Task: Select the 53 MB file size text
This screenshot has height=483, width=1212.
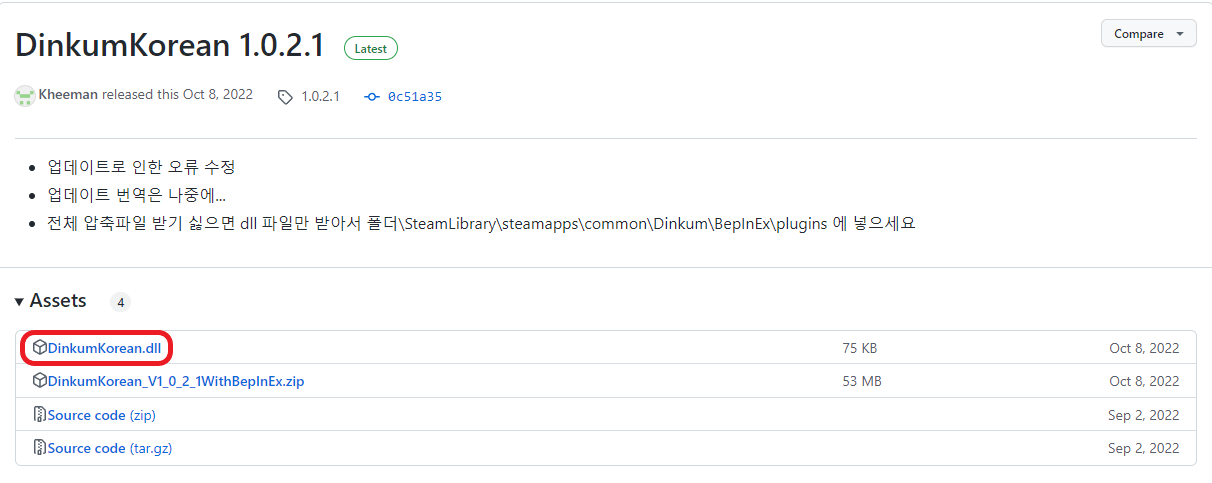Action: [861, 381]
